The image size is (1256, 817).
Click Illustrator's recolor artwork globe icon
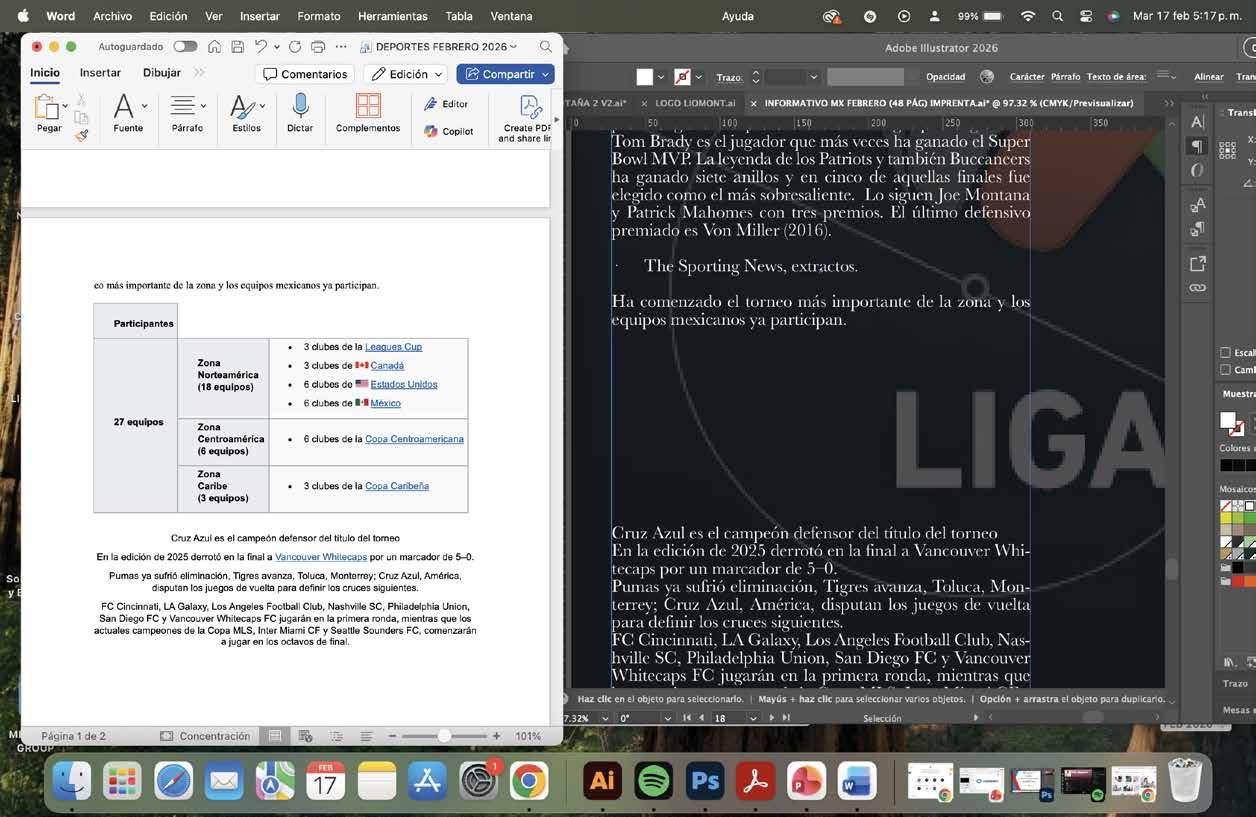click(987, 77)
